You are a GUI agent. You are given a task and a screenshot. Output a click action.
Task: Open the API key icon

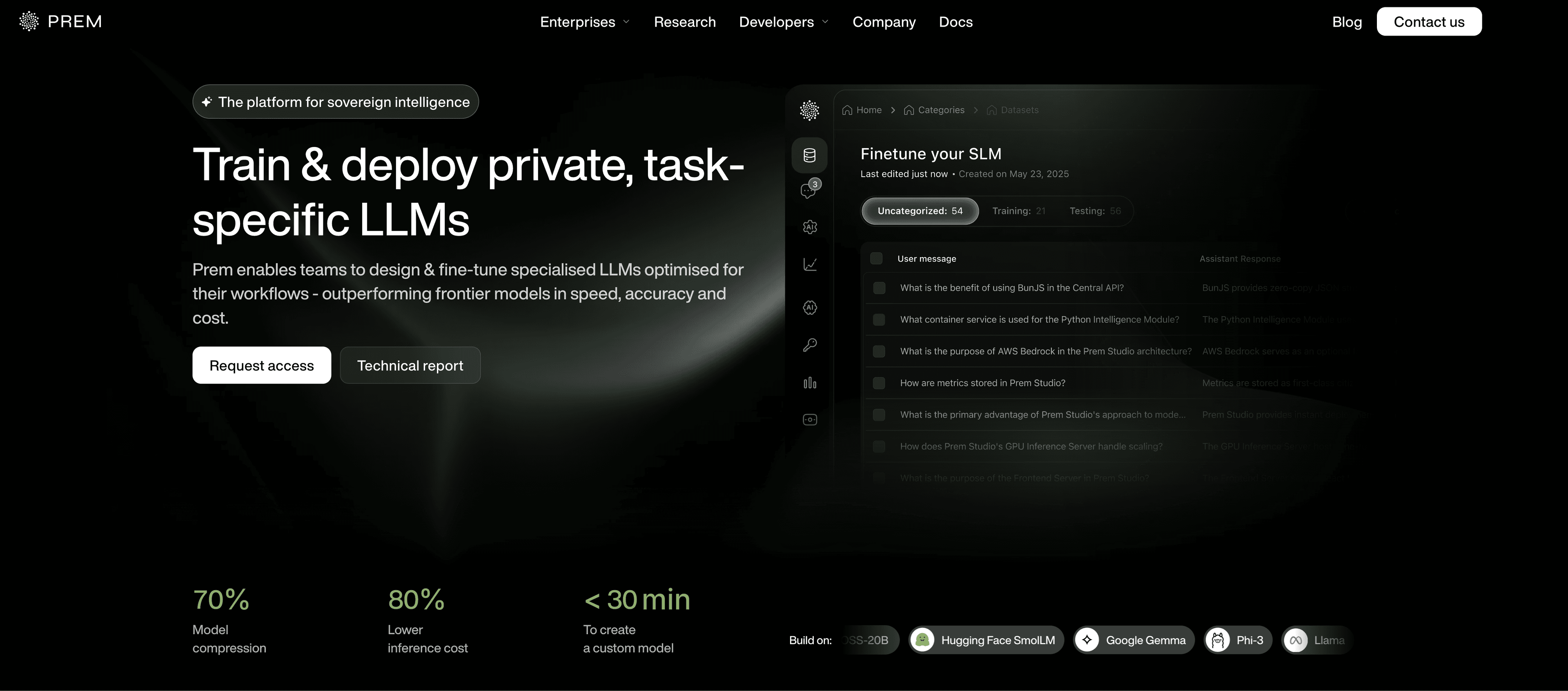tap(810, 345)
